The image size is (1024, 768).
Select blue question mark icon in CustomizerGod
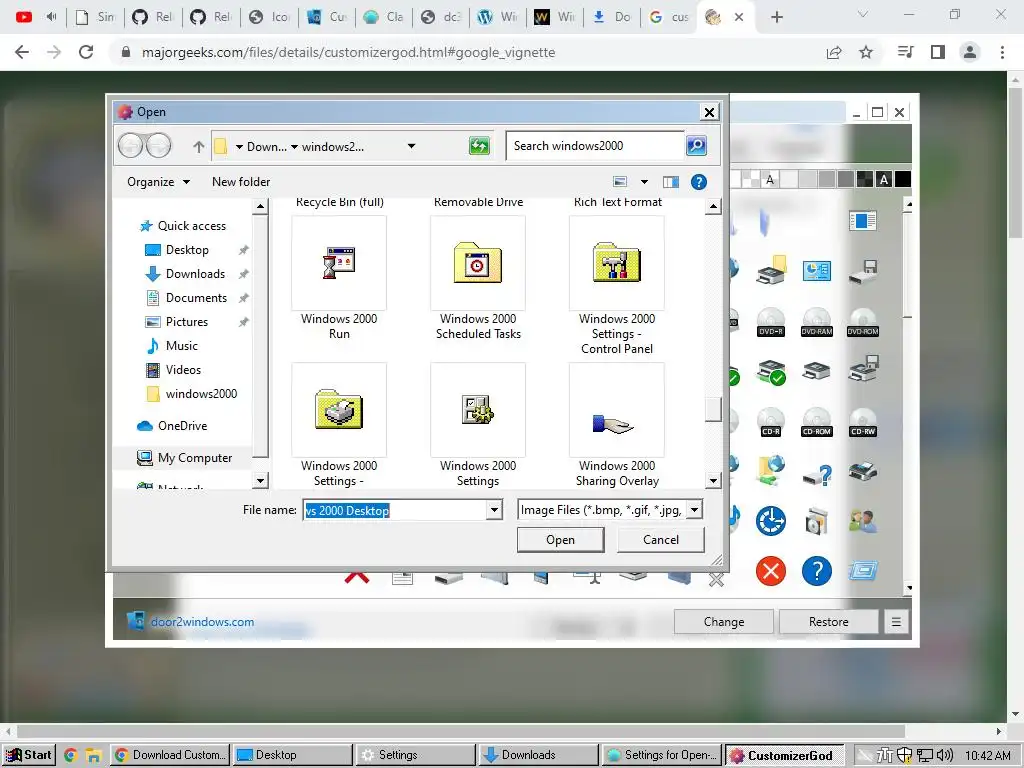pyautogui.click(x=816, y=571)
